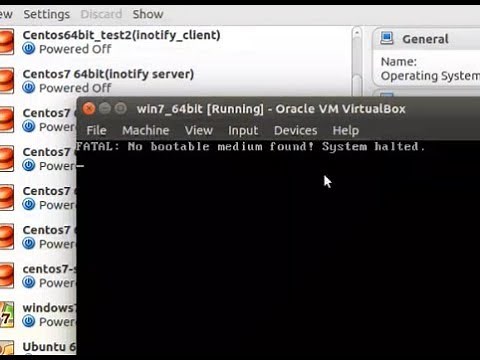This screenshot has height=360, width=480.
Task: Close the win7_64bit VirtualBox window
Action: point(89,109)
